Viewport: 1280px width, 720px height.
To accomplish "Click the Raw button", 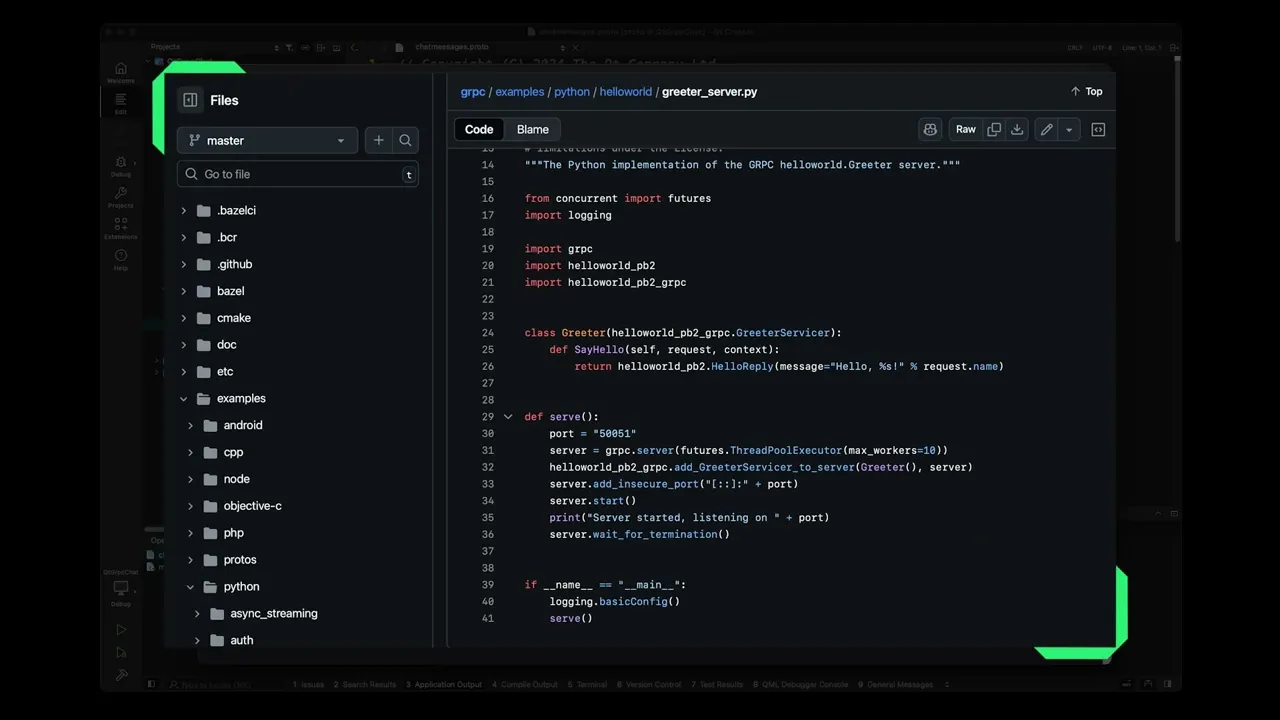I will 966,129.
